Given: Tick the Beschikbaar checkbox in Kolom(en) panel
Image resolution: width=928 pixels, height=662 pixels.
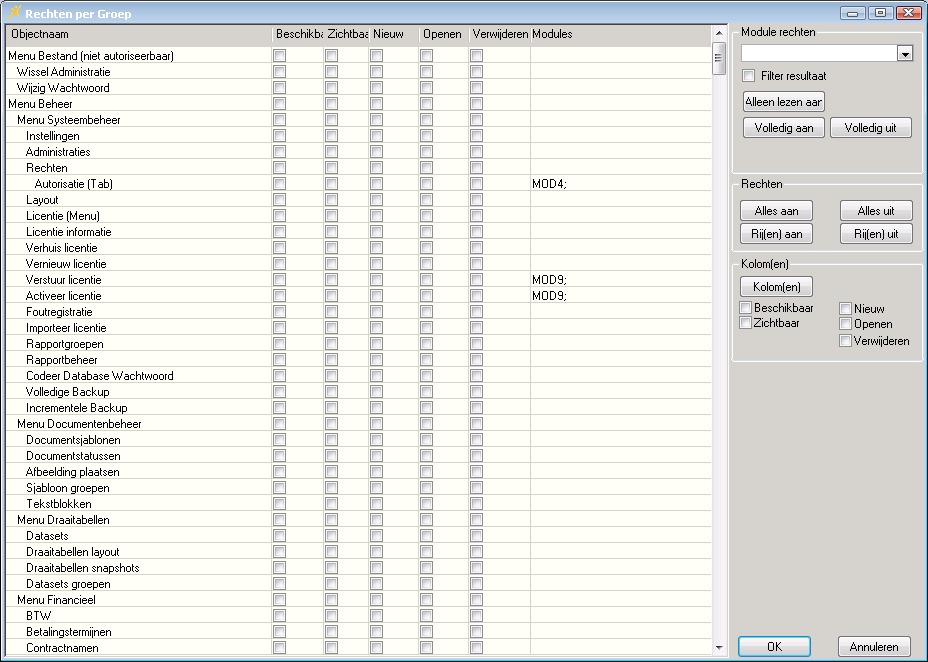Looking at the screenshot, I should (745, 308).
